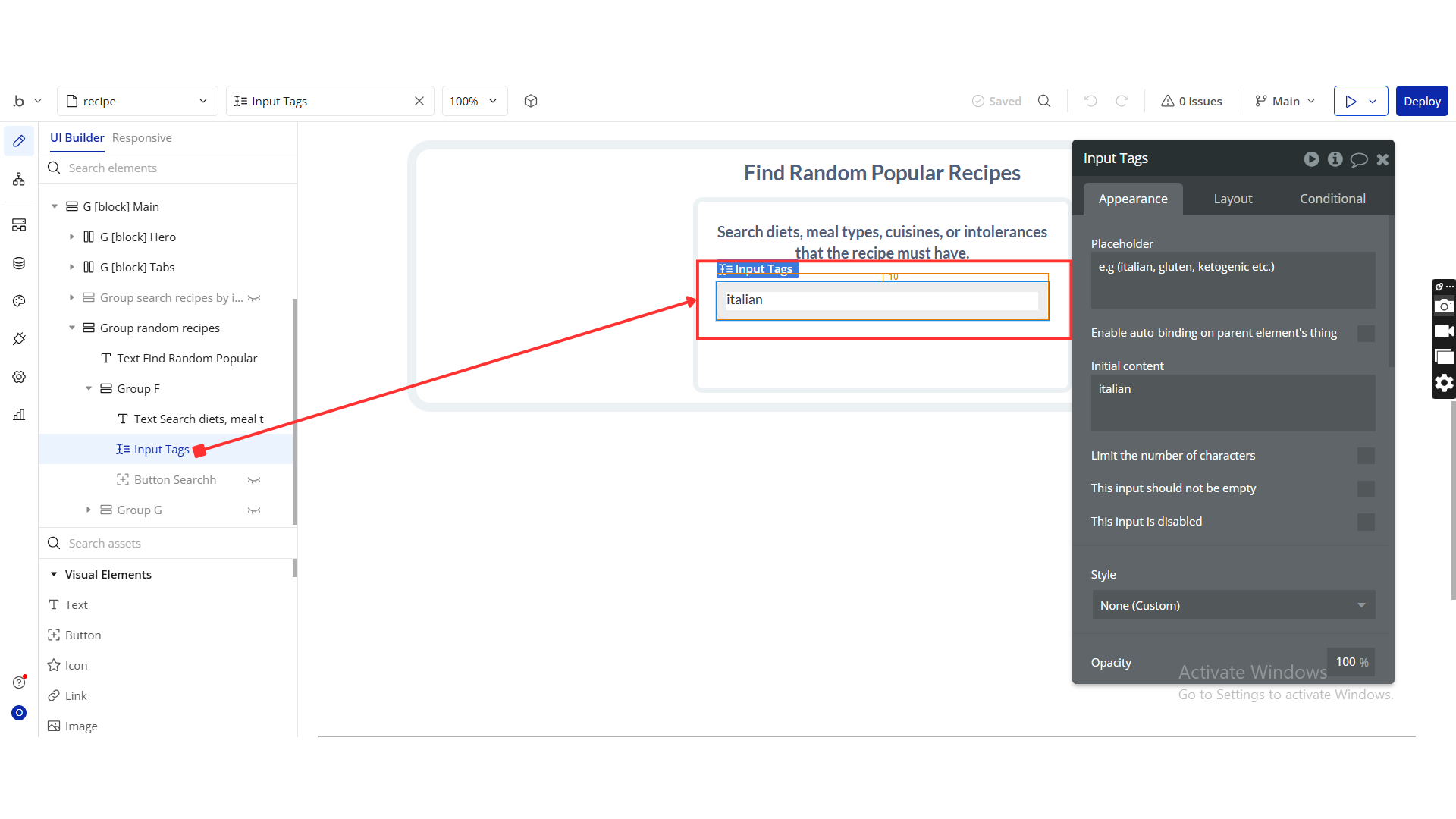
Task: Open the Styles palette icon in sidebar
Action: coord(19,301)
